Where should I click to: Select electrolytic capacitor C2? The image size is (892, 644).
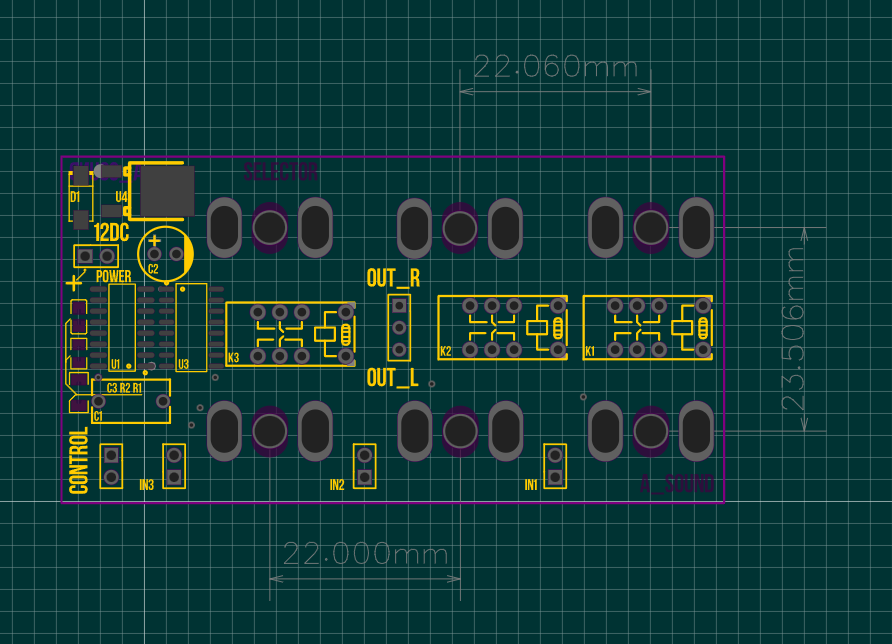(166, 253)
